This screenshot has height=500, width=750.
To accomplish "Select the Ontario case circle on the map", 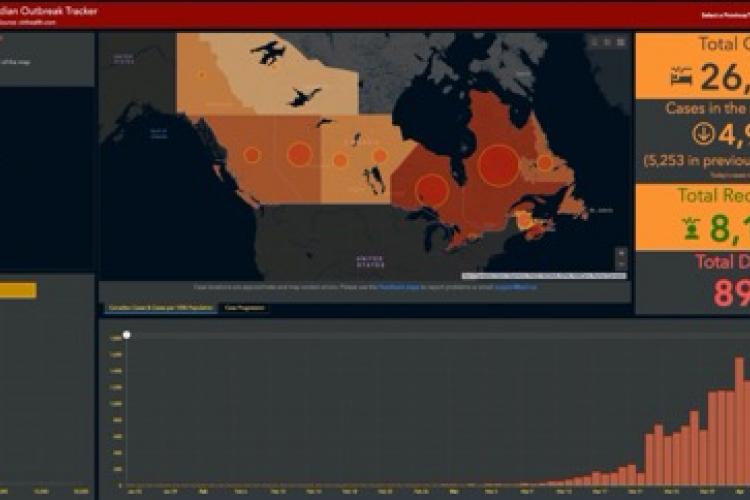I will pyautogui.click(x=432, y=190).
